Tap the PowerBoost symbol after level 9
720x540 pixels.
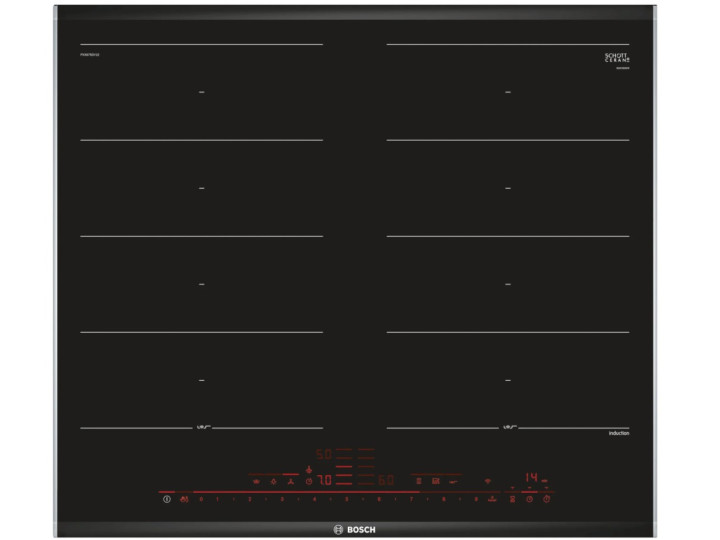[493, 499]
